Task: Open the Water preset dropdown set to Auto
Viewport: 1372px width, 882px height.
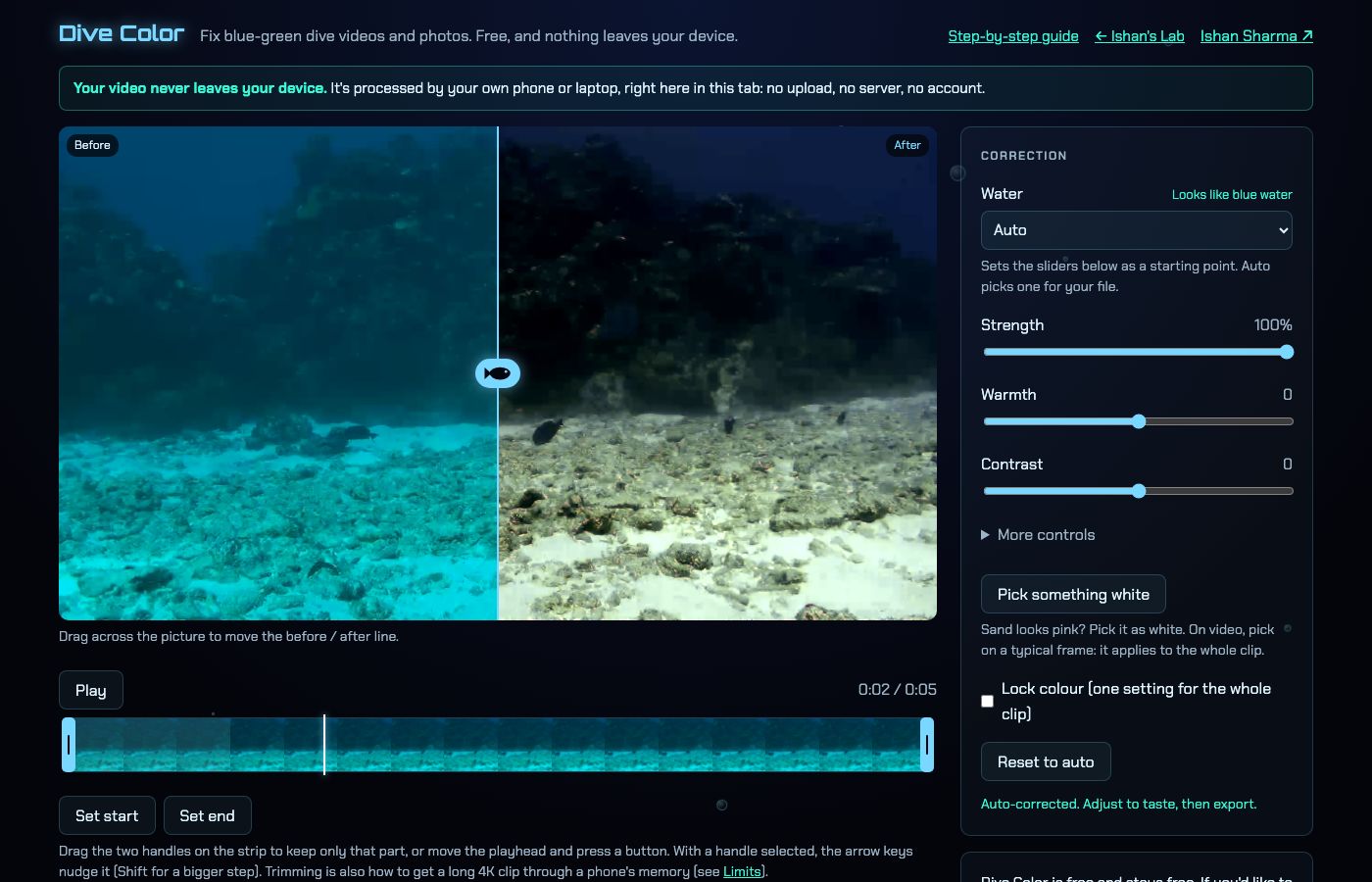Action: (x=1136, y=230)
